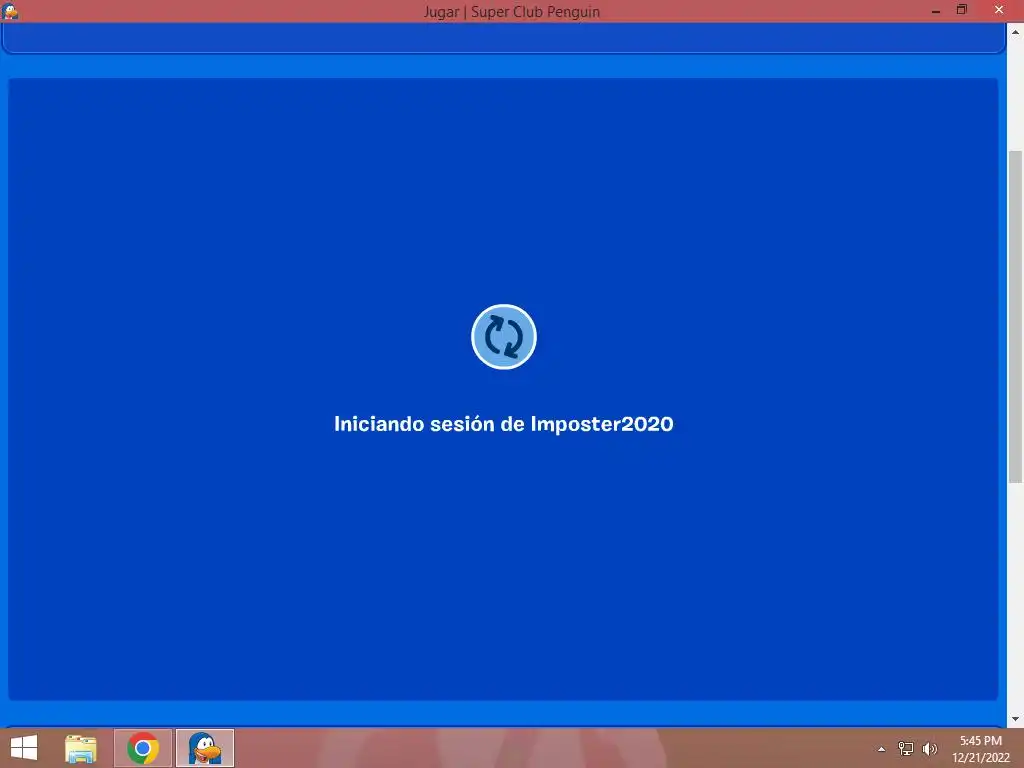
Task: Close the Super Club Penguin window
Action: [x=999, y=10]
